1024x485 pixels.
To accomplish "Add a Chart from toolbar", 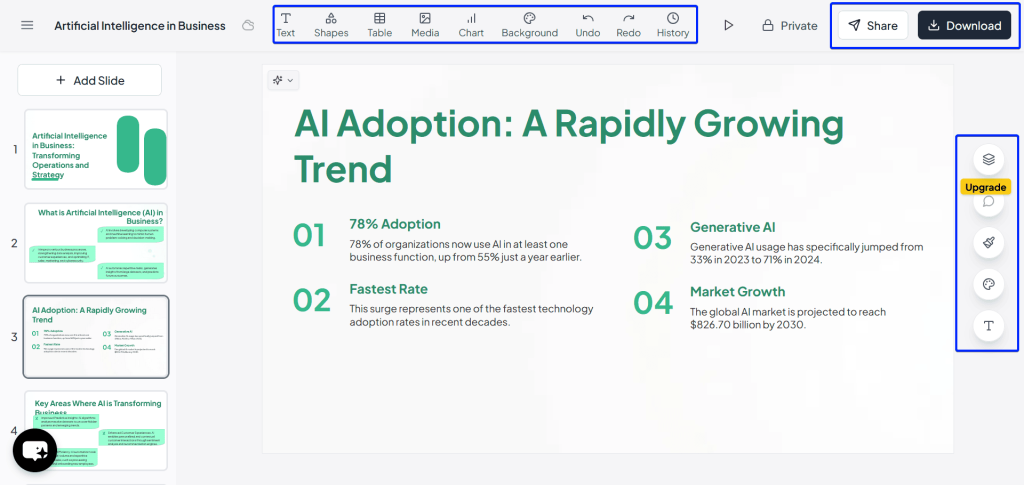I will point(471,25).
